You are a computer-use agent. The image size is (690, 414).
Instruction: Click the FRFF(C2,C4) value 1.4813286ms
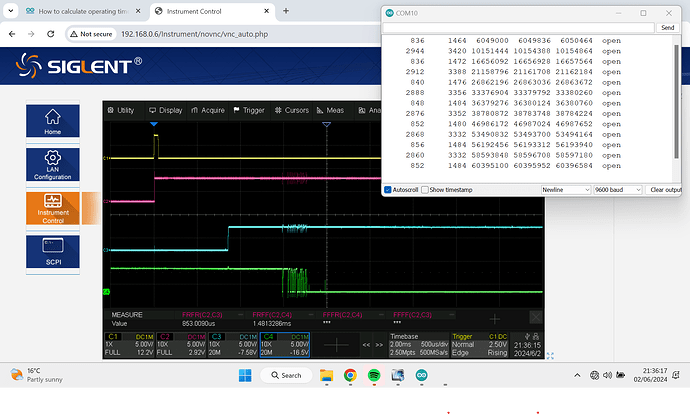point(272,323)
